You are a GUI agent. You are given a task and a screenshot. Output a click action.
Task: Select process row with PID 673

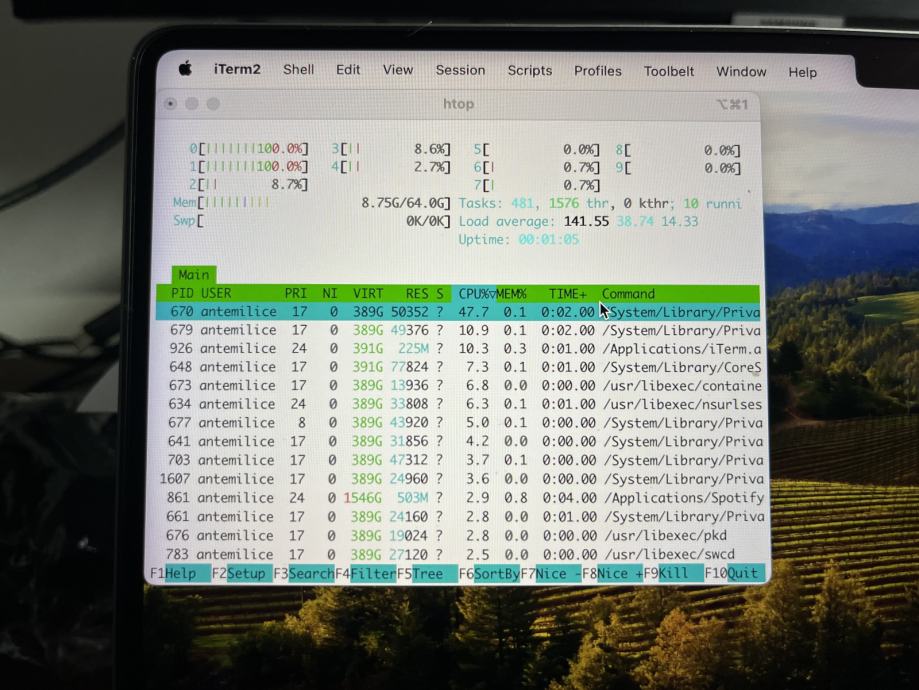tap(458, 385)
